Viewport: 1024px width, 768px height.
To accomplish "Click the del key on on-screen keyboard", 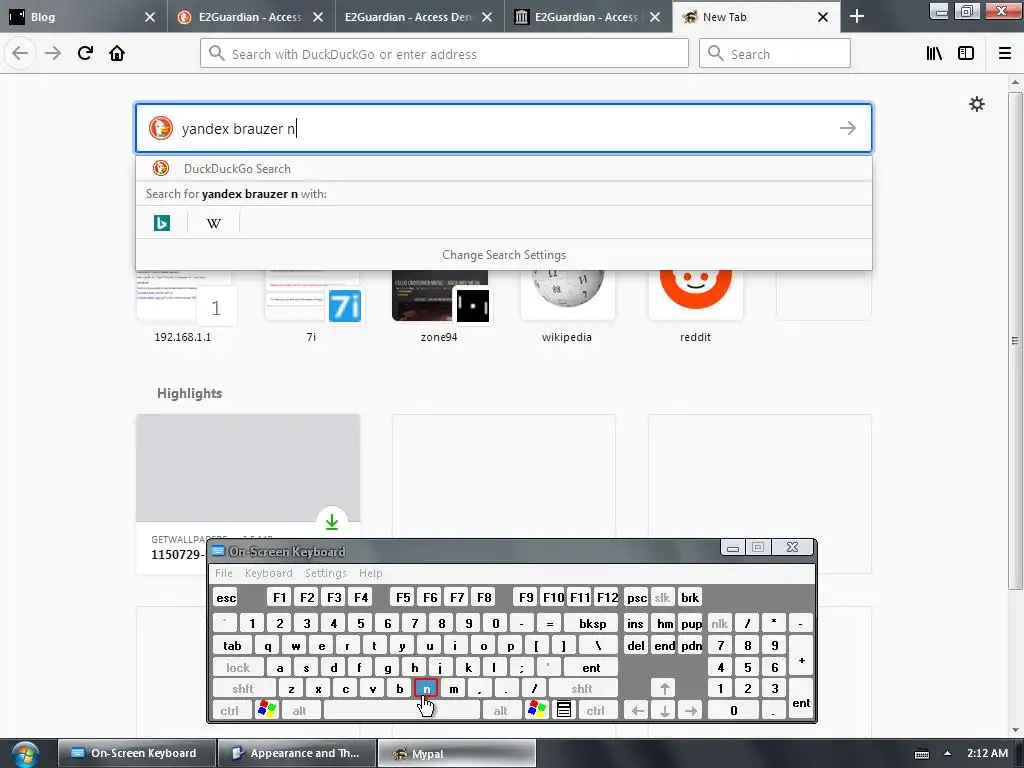I will pyautogui.click(x=635, y=645).
